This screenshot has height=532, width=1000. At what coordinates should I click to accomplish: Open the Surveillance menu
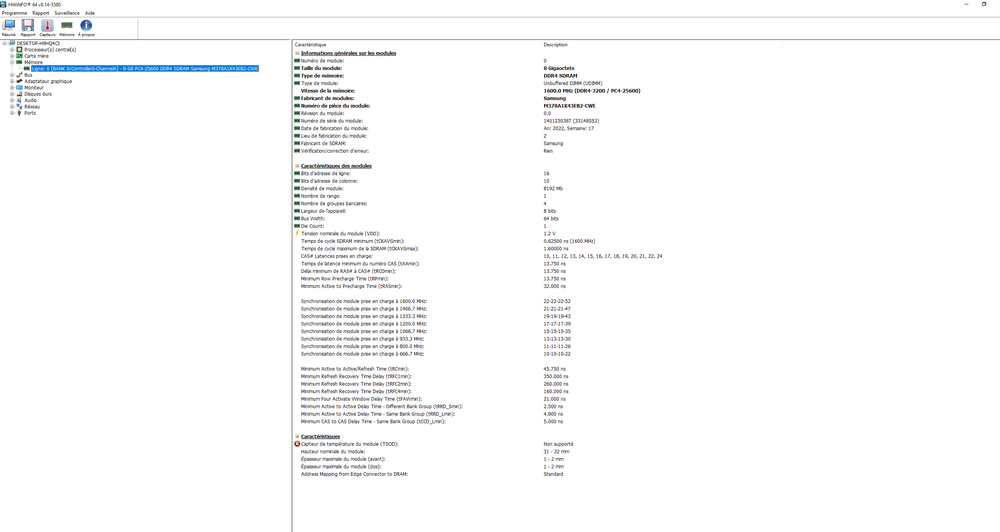[x=67, y=13]
